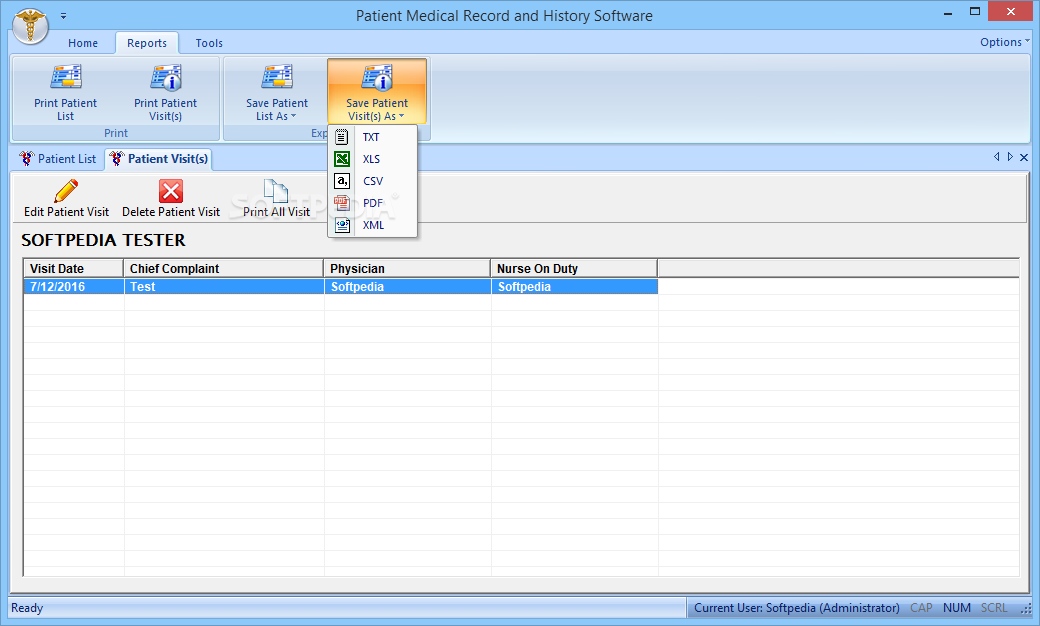The image size is (1040, 626).
Task: Click the Excel XLS icon
Action: pyautogui.click(x=342, y=159)
